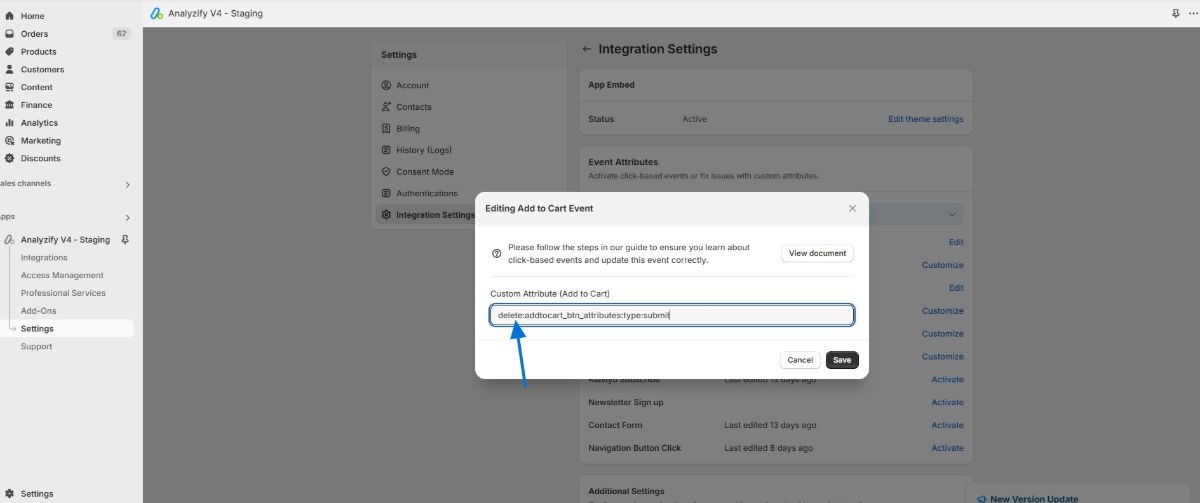
Task: Click the Orders icon in the sidebar
Action: pos(10,34)
